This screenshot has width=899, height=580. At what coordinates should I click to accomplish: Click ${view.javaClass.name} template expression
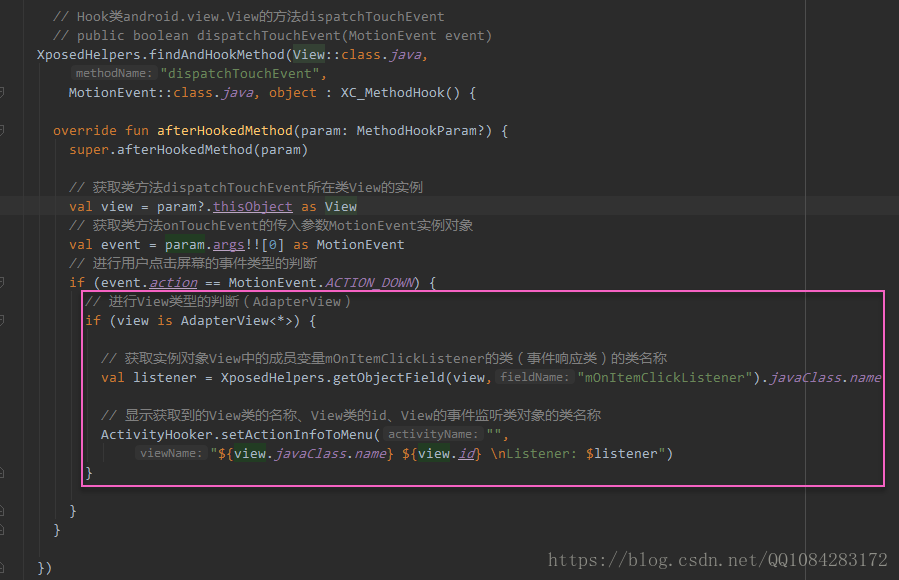coord(305,453)
